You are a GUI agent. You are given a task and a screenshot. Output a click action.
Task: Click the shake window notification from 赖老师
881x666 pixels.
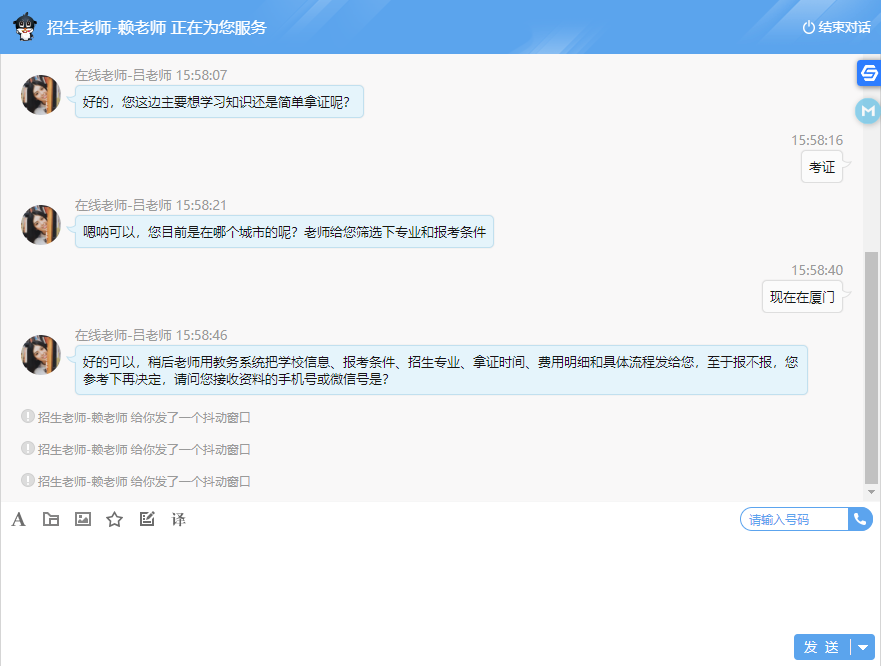(x=135, y=417)
